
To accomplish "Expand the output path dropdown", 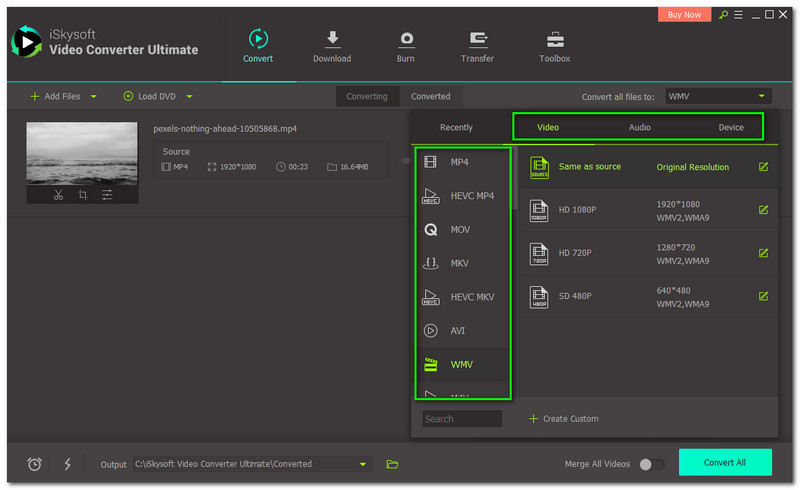I will pos(363,464).
